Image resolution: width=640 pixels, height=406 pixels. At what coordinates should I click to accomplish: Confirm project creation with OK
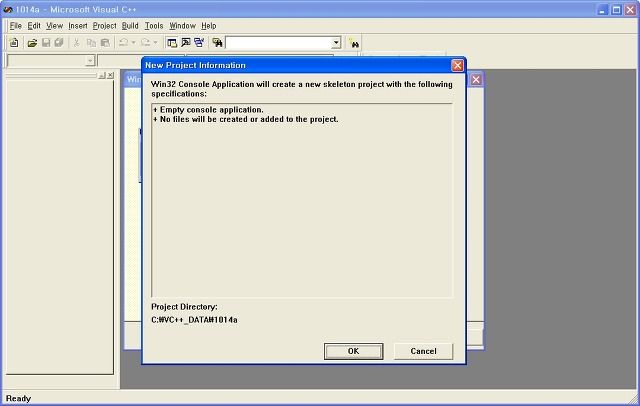coord(353,351)
